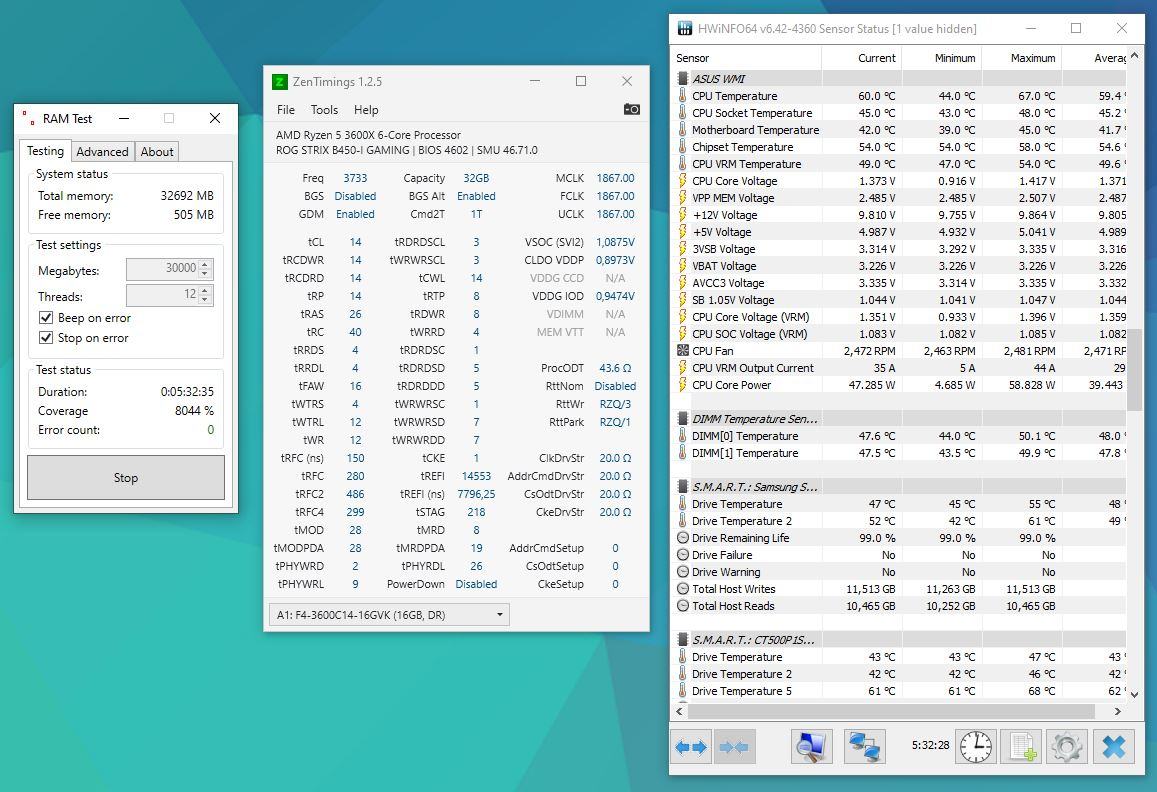Screen dimensions: 1157x792
Task: Reset timer with the clock icon
Action: click(x=975, y=746)
